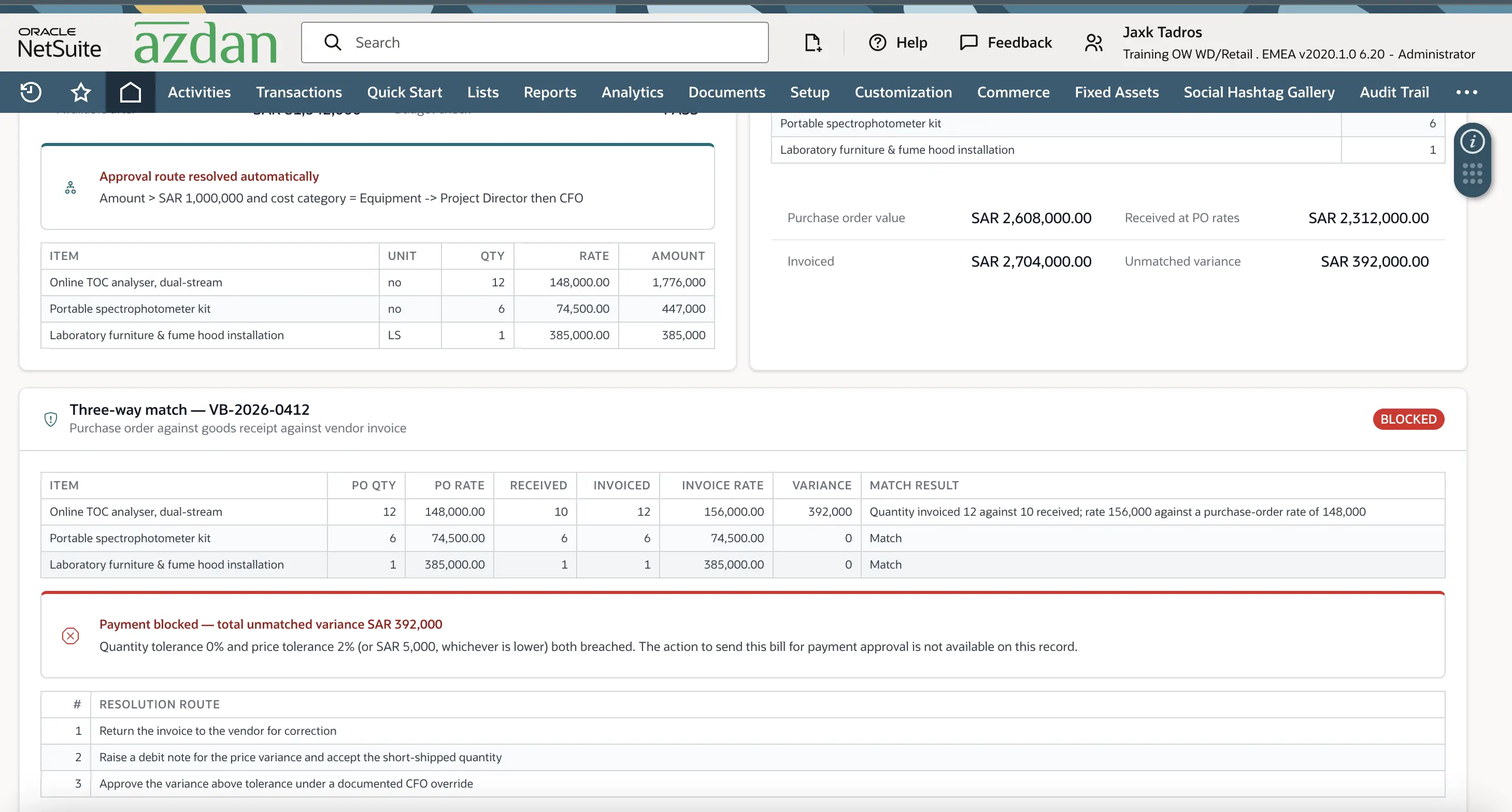
Task: Open the Audit Trail menu
Action: tap(1394, 92)
